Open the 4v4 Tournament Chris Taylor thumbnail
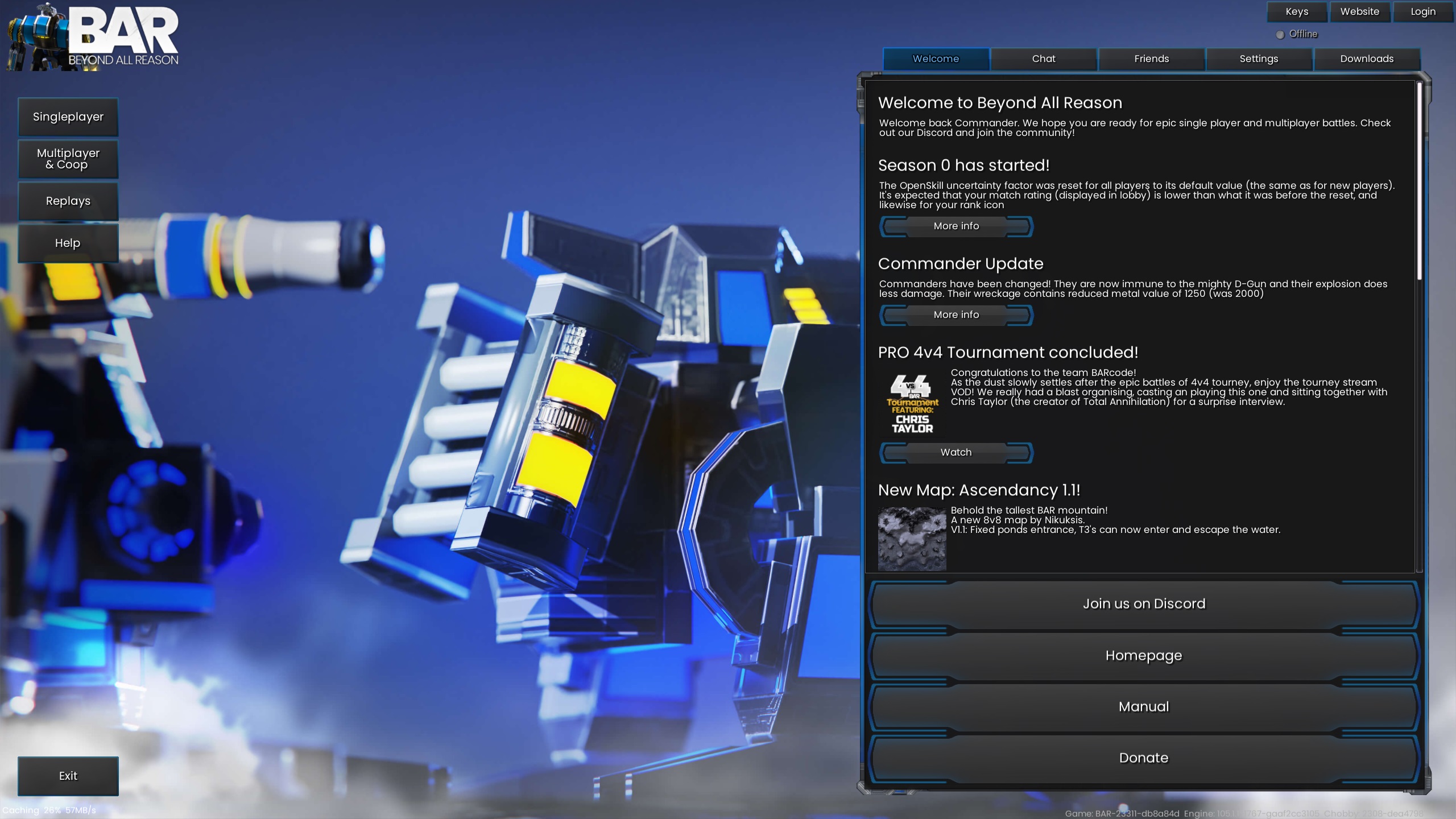Screen dimensions: 1456x819 point(912,404)
